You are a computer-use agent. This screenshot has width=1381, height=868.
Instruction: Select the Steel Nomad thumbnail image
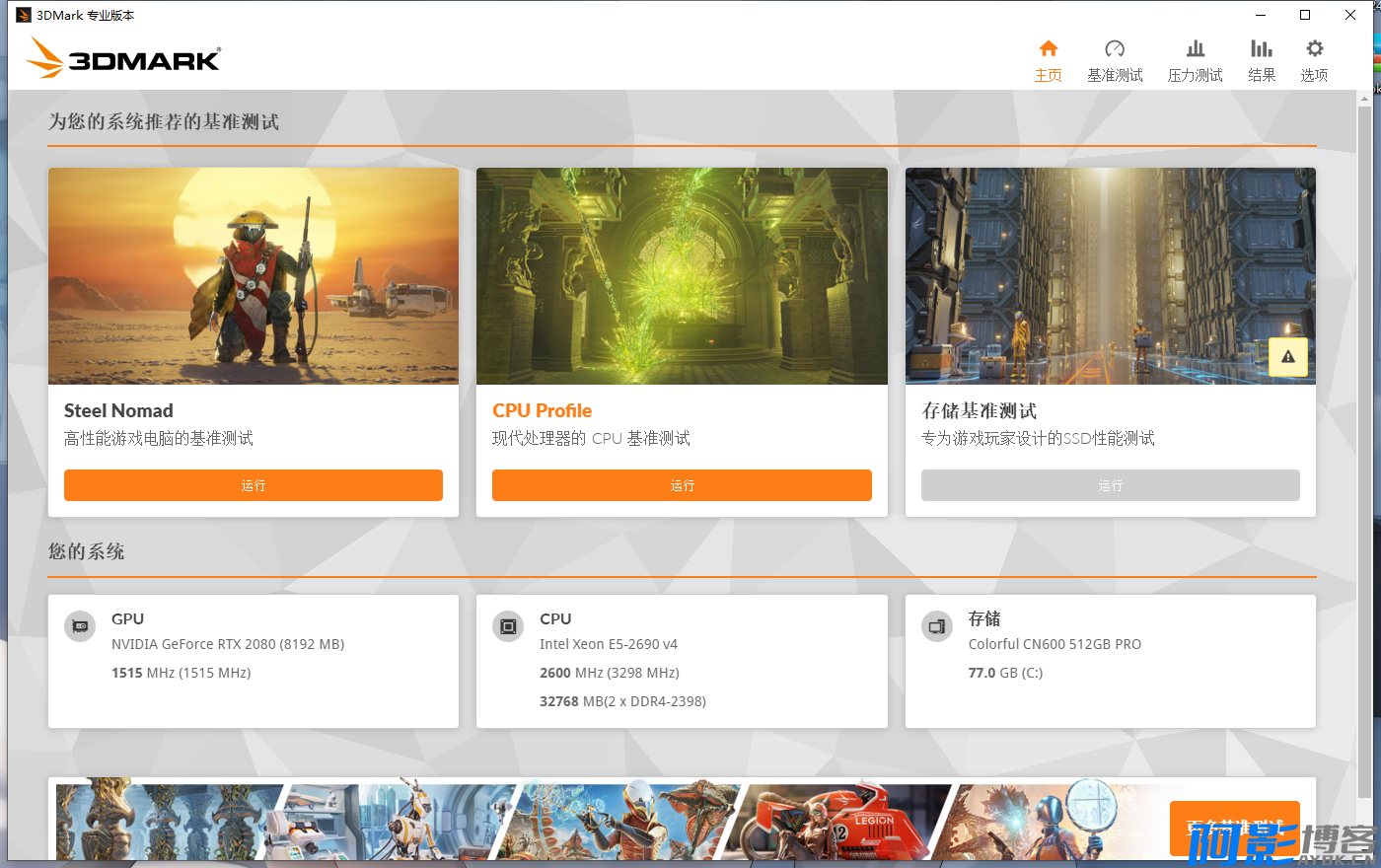pos(253,276)
